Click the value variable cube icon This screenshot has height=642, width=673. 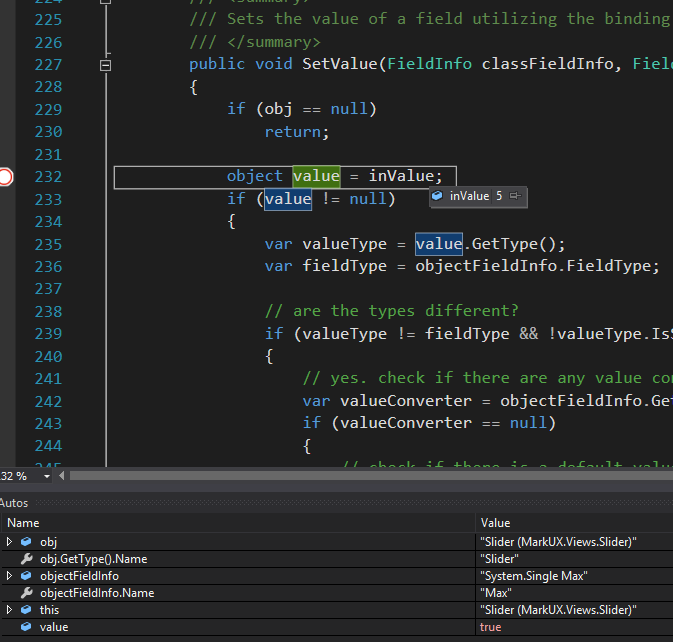(26, 627)
